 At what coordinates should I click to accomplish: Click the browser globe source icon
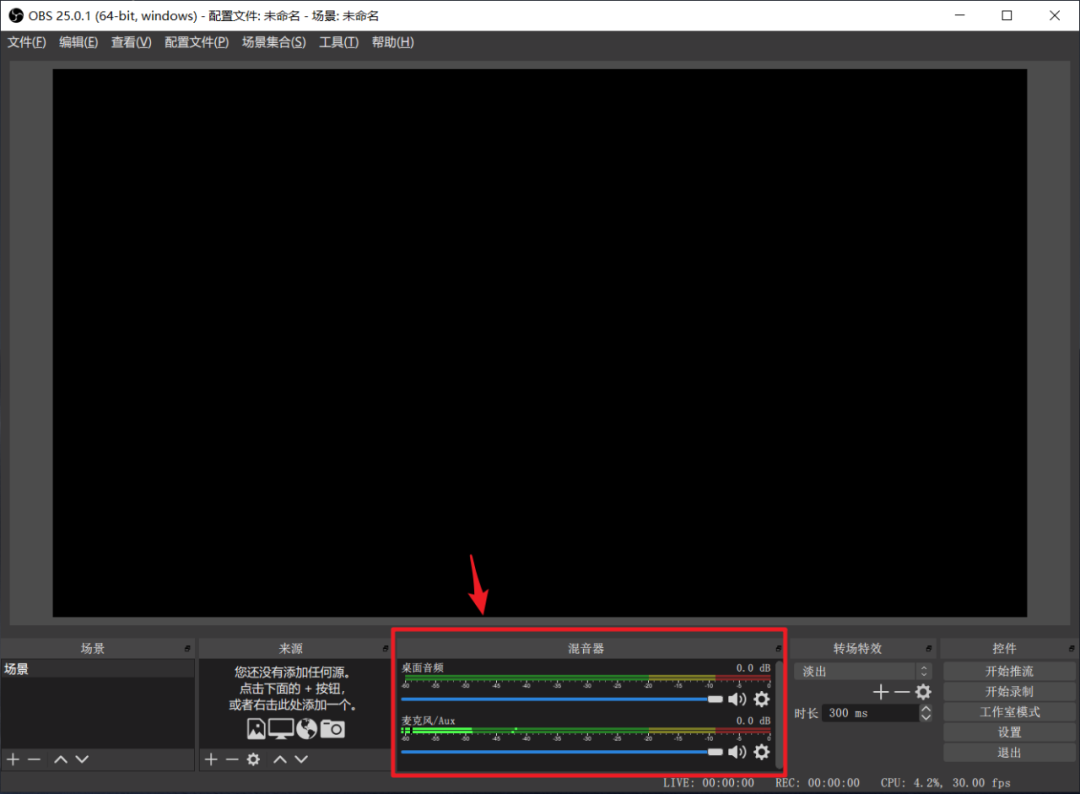[307, 729]
